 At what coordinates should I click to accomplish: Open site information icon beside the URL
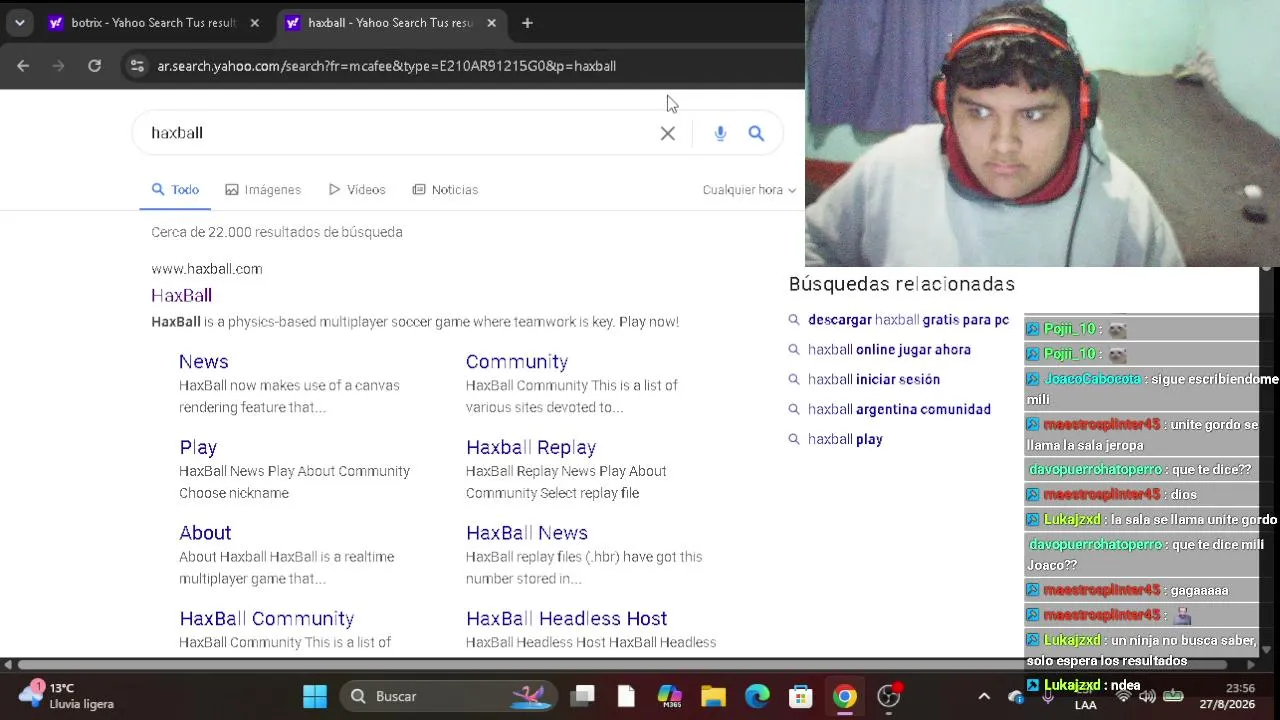(137, 66)
